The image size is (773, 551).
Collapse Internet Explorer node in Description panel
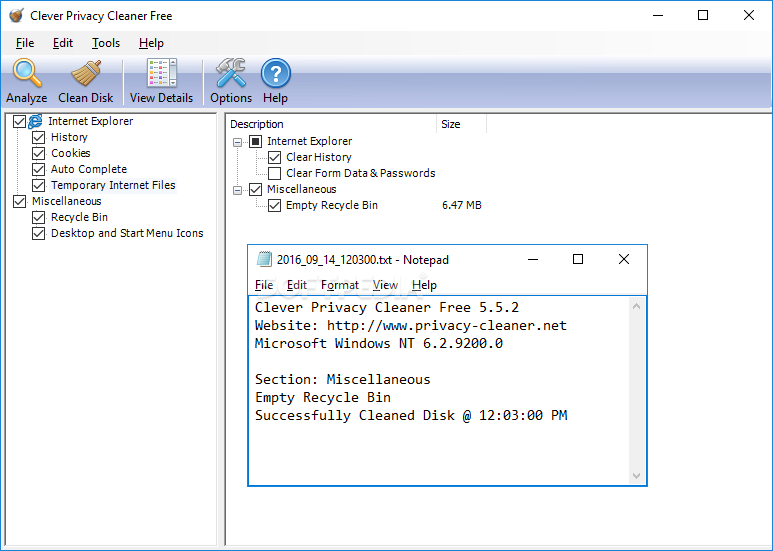click(238, 142)
